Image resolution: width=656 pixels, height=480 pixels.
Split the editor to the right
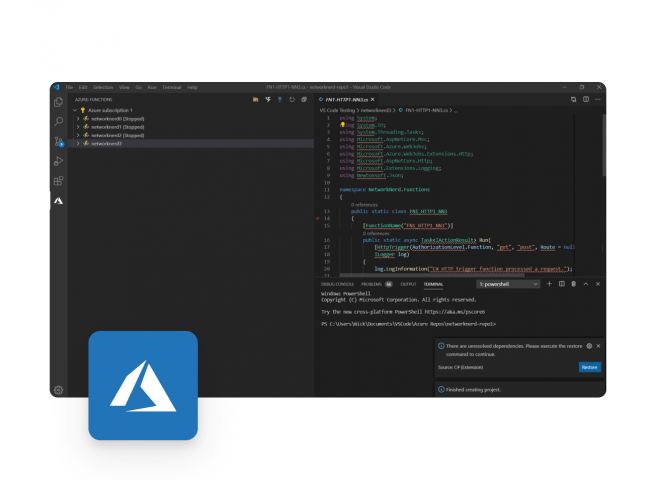(x=586, y=99)
